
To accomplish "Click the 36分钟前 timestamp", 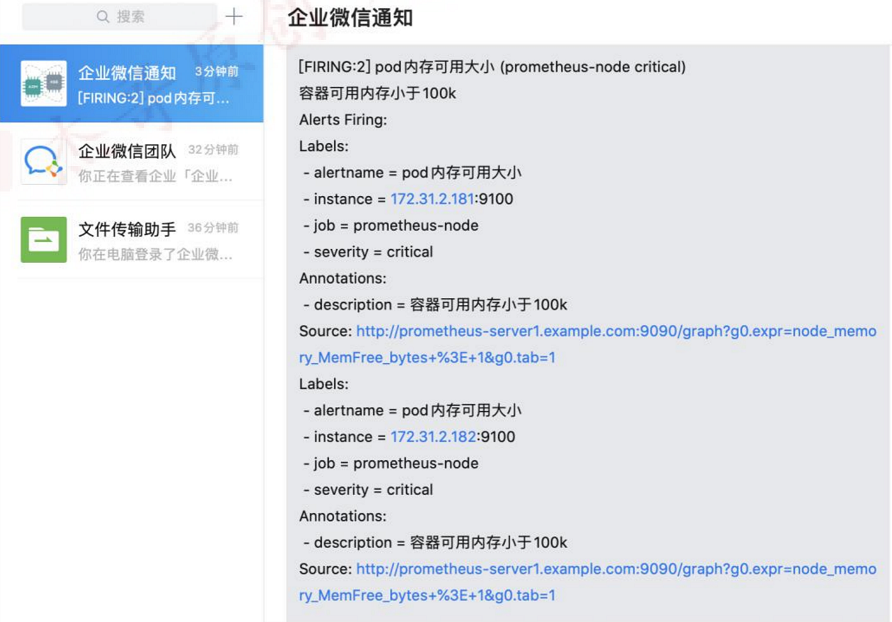I will coord(213,228).
